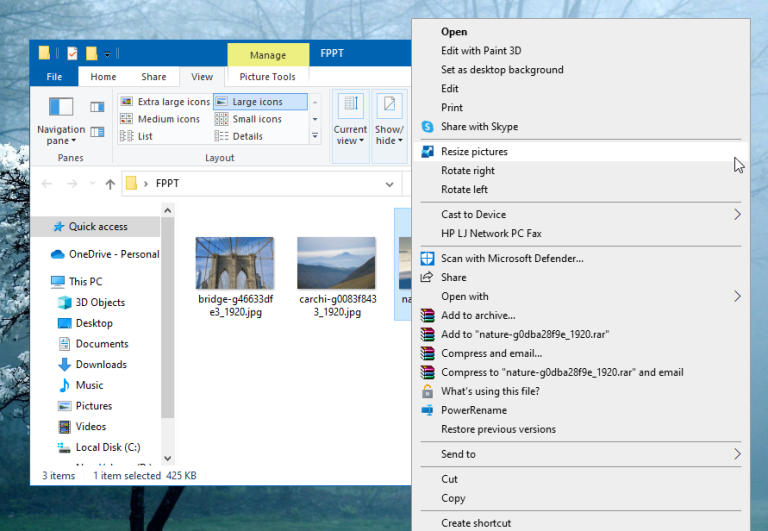The width and height of the screenshot is (768, 531).
Task: Click the up arrow navigation button
Action: (x=110, y=184)
